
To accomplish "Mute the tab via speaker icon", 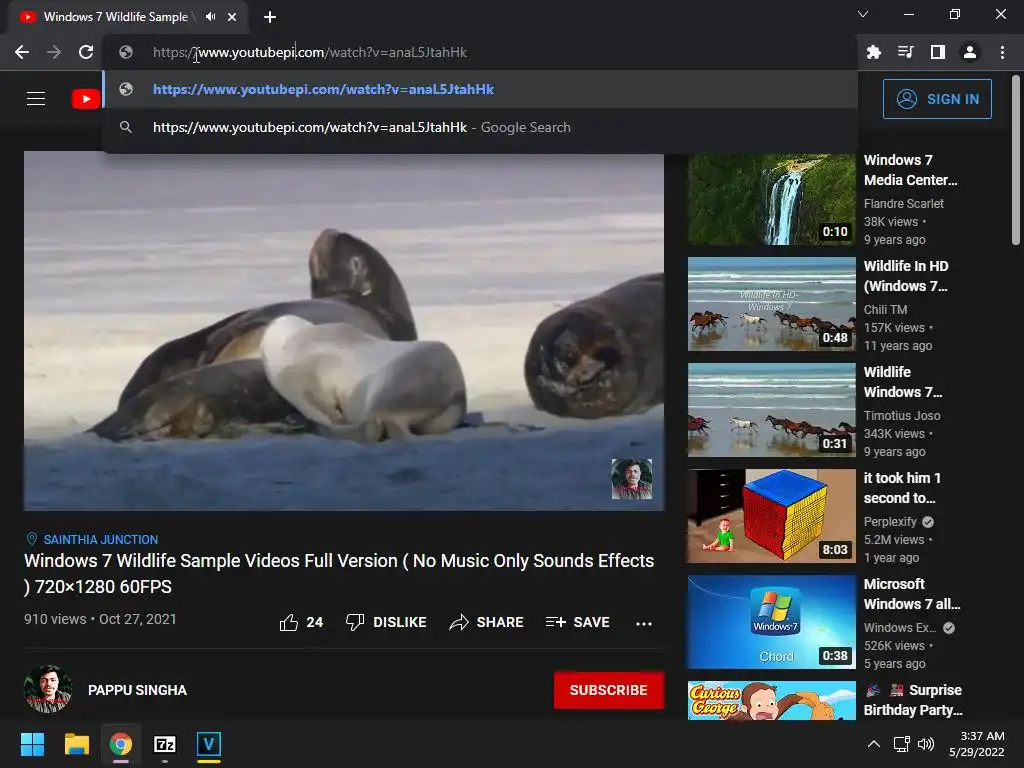I will point(210,17).
